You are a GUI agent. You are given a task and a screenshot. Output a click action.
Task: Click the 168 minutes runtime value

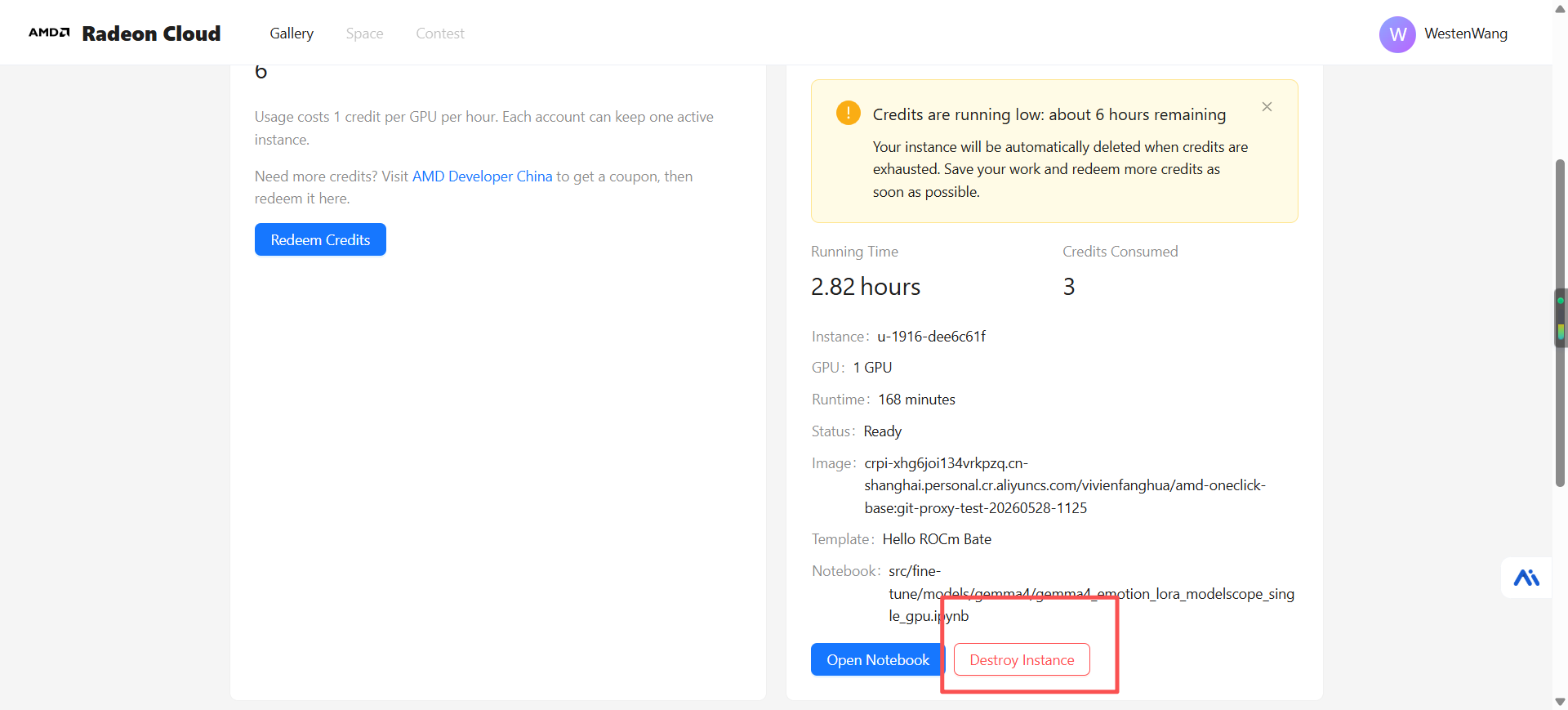(916, 400)
